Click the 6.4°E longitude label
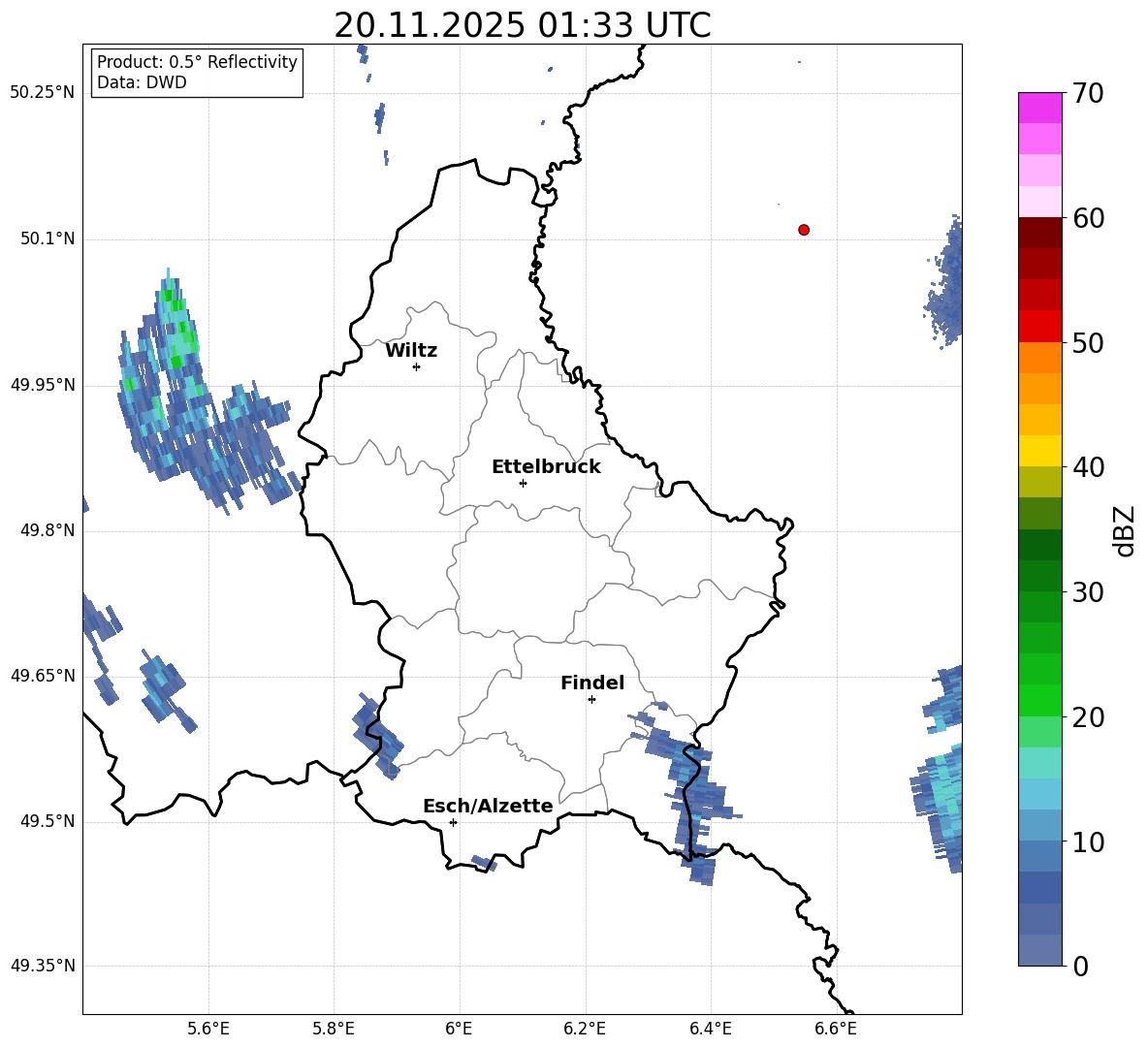 coord(710,1029)
